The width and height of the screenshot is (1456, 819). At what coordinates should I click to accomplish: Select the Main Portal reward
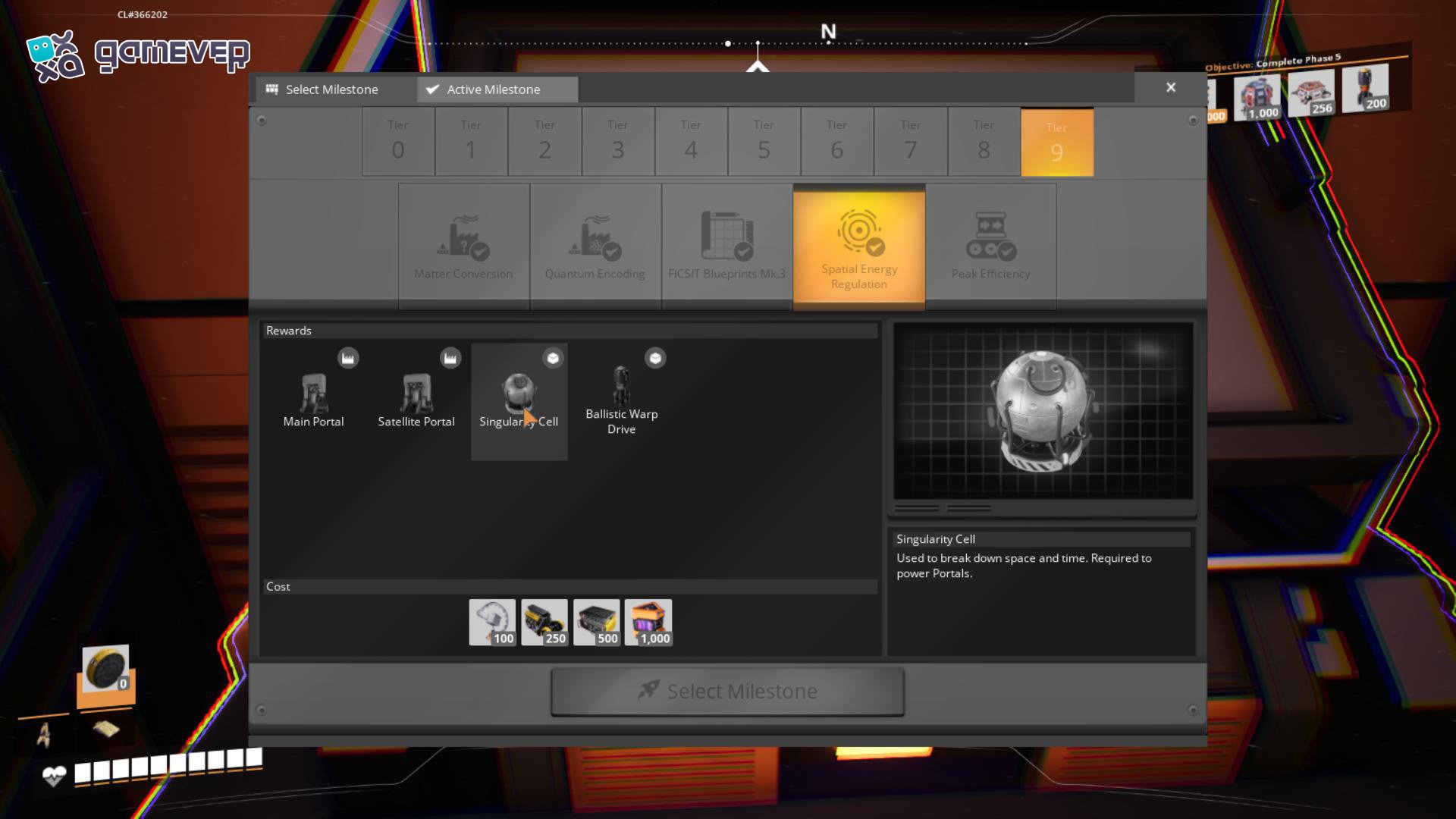(313, 401)
